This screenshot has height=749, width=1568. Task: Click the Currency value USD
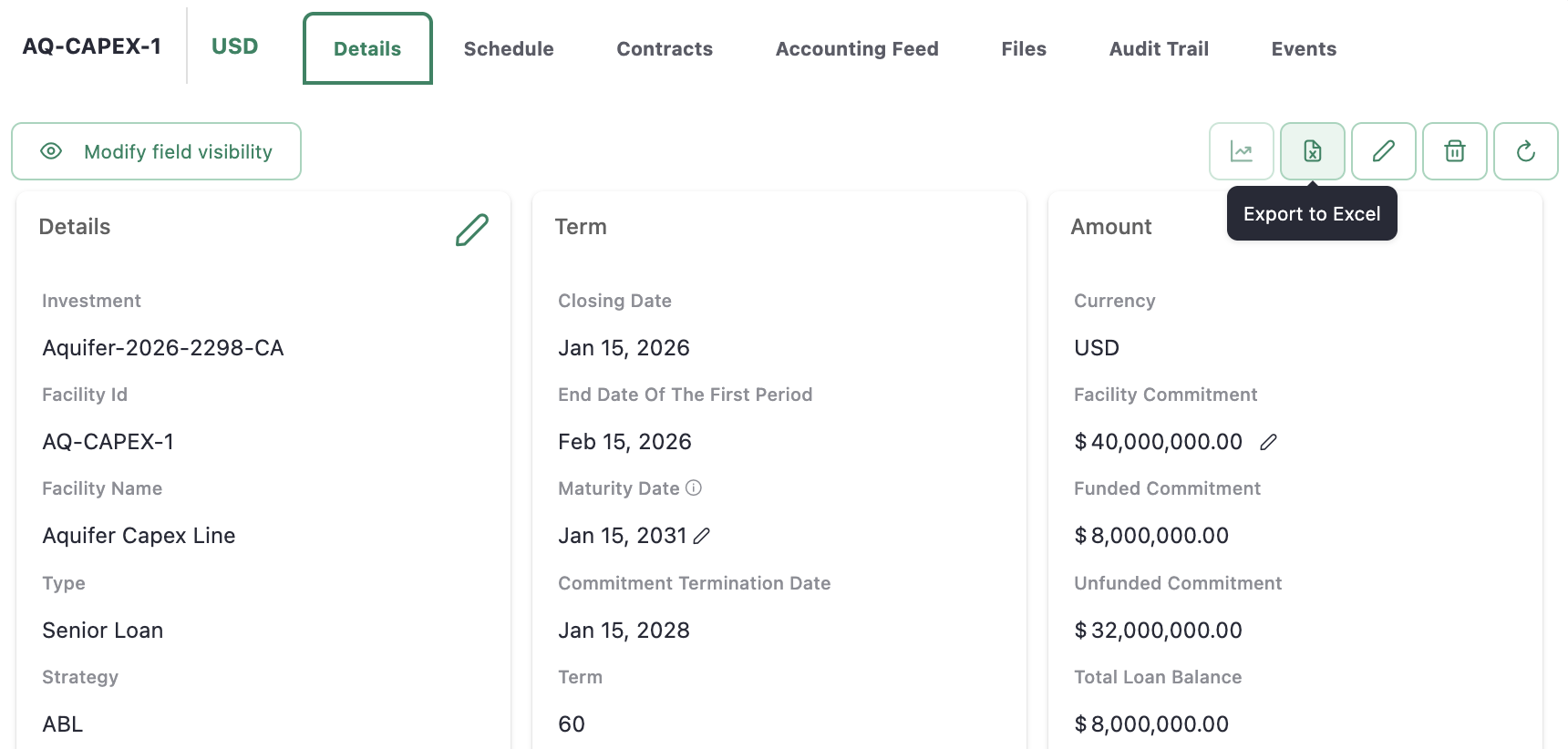point(1097,348)
